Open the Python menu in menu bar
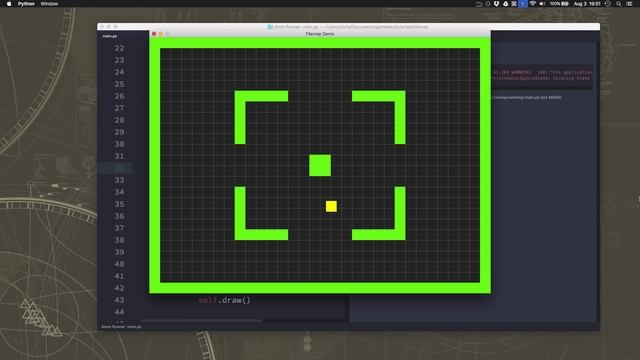The image size is (640, 360). click(26, 4)
